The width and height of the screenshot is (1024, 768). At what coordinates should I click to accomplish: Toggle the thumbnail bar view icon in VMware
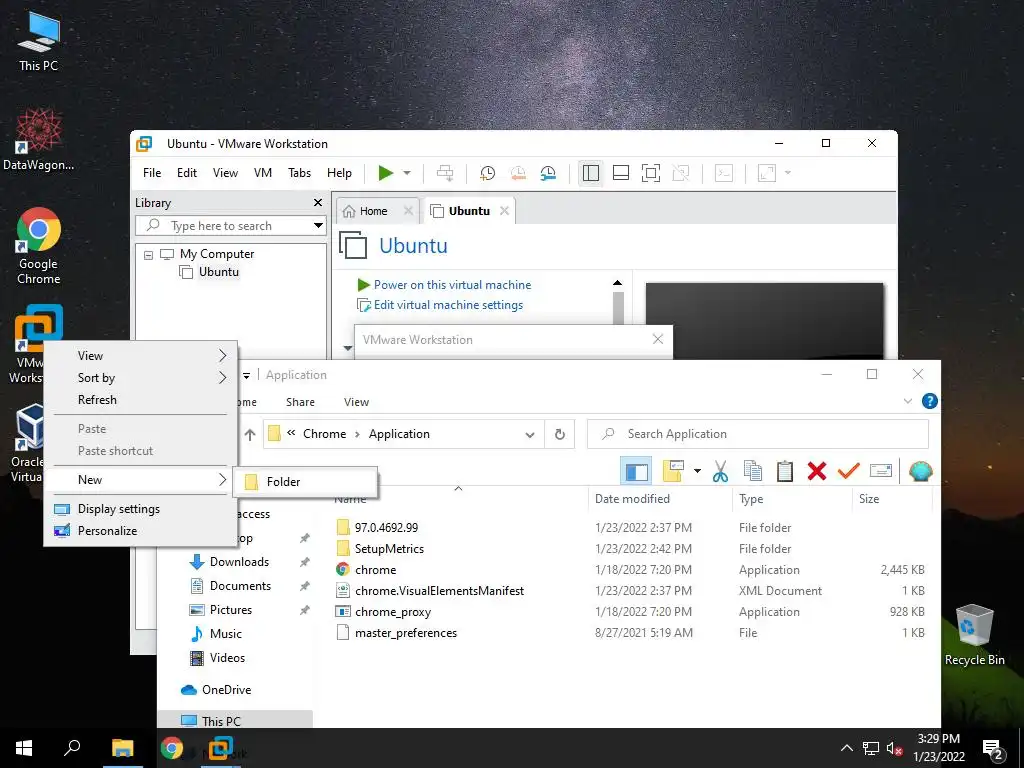pos(621,173)
